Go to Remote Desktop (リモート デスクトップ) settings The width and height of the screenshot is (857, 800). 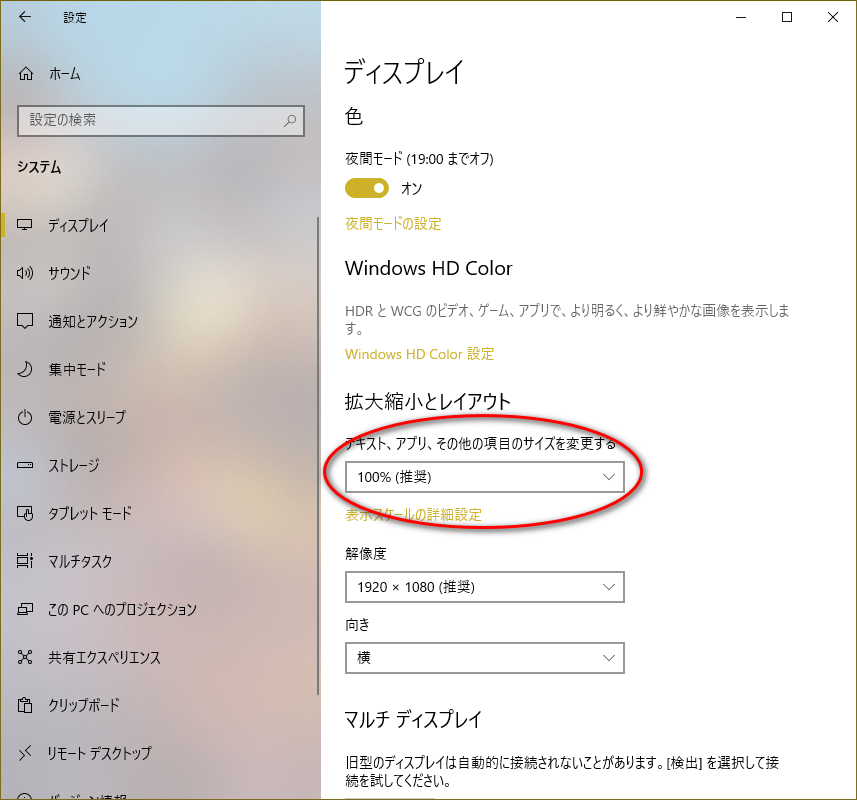[x=99, y=753]
